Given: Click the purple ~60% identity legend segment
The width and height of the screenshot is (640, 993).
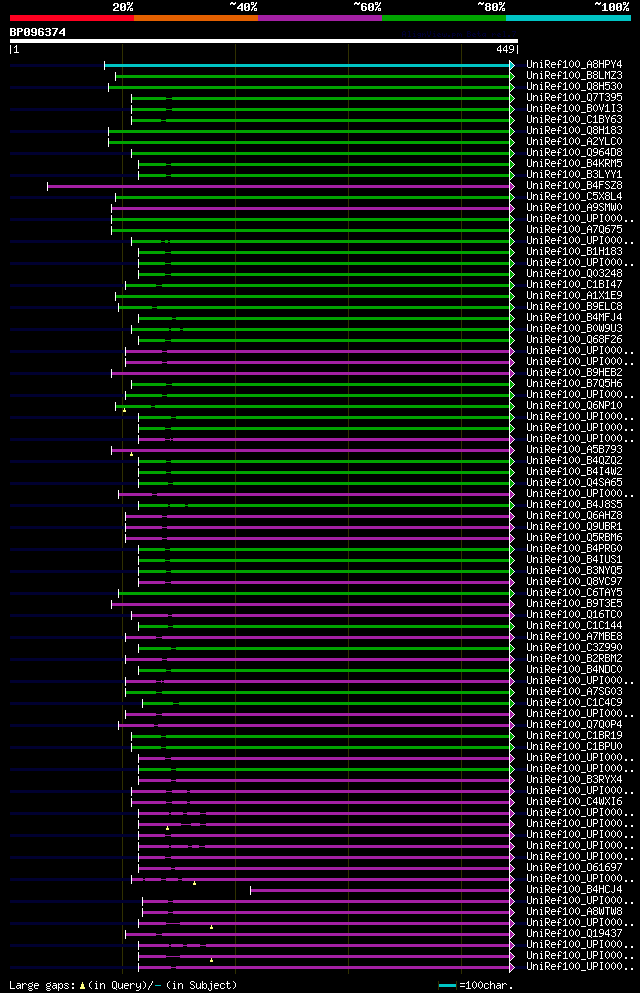Looking at the screenshot, I should tap(320, 18).
